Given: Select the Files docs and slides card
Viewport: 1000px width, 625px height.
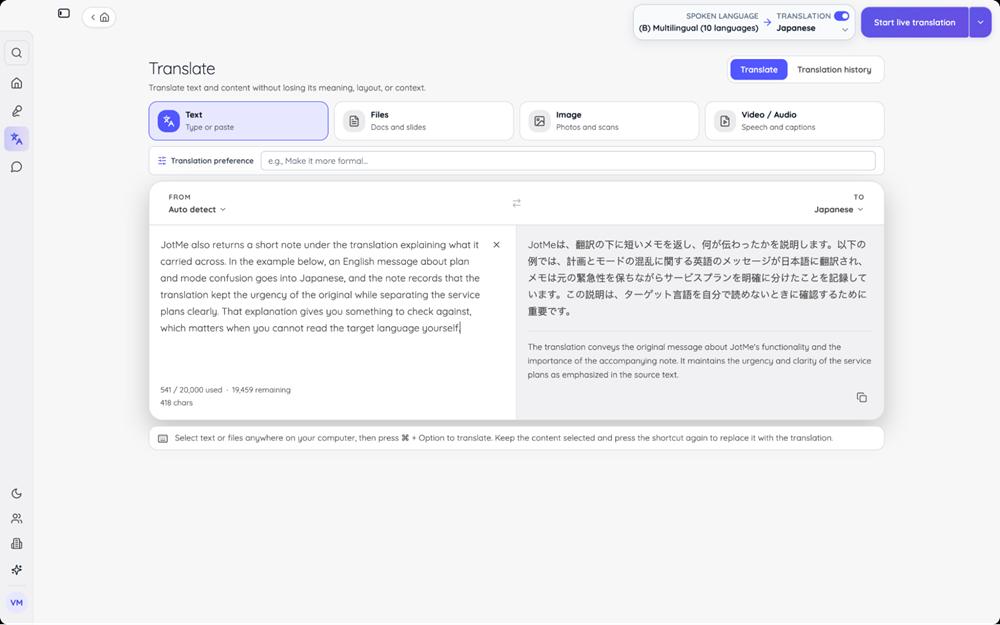Looking at the screenshot, I should tap(424, 121).
